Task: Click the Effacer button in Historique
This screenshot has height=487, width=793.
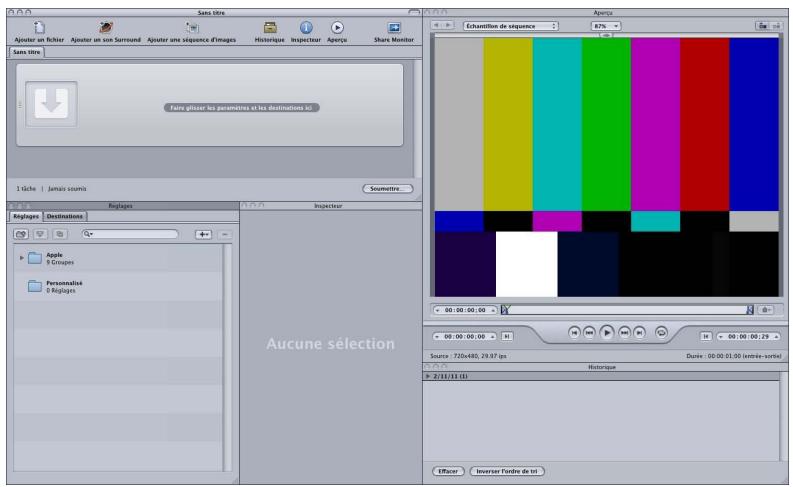Action: point(446,470)
